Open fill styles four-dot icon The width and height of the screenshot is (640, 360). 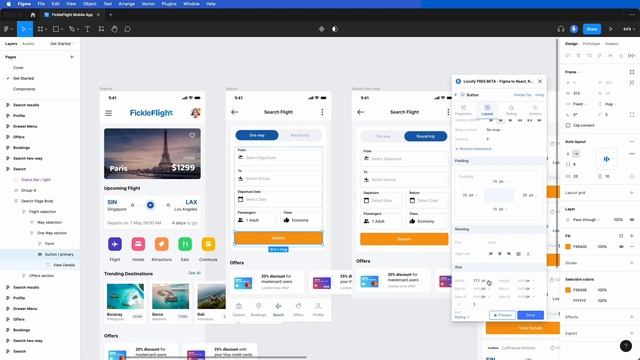[x=621, y=236]
